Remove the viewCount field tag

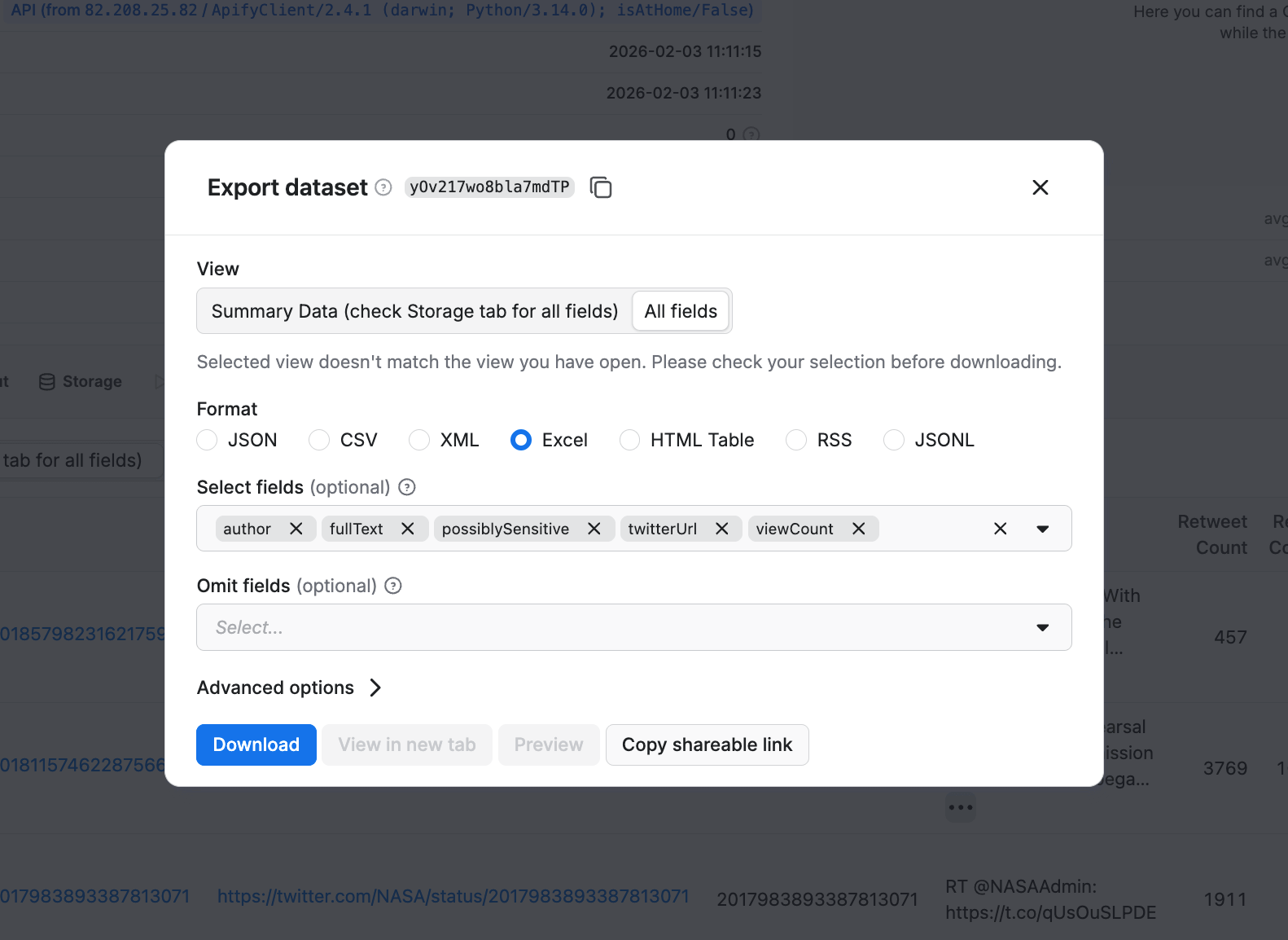point(858,529)
